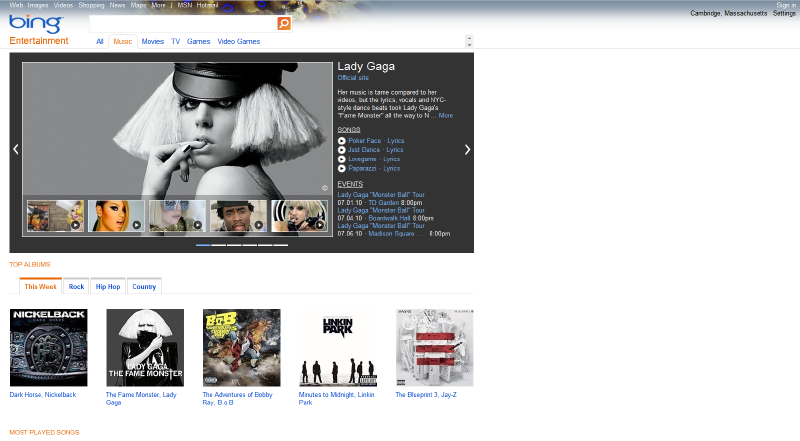
Task: Play the Just Dance song
Action: [342, 150]
